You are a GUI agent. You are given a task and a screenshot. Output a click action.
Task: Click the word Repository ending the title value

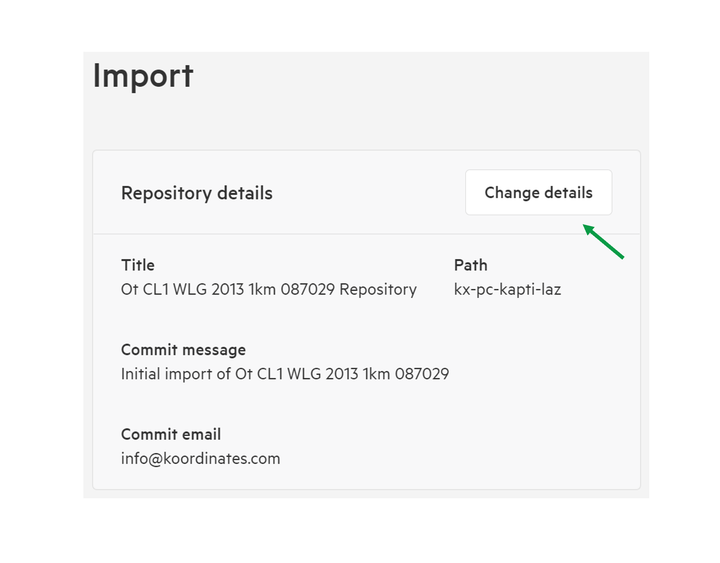[x=378, y=290]
